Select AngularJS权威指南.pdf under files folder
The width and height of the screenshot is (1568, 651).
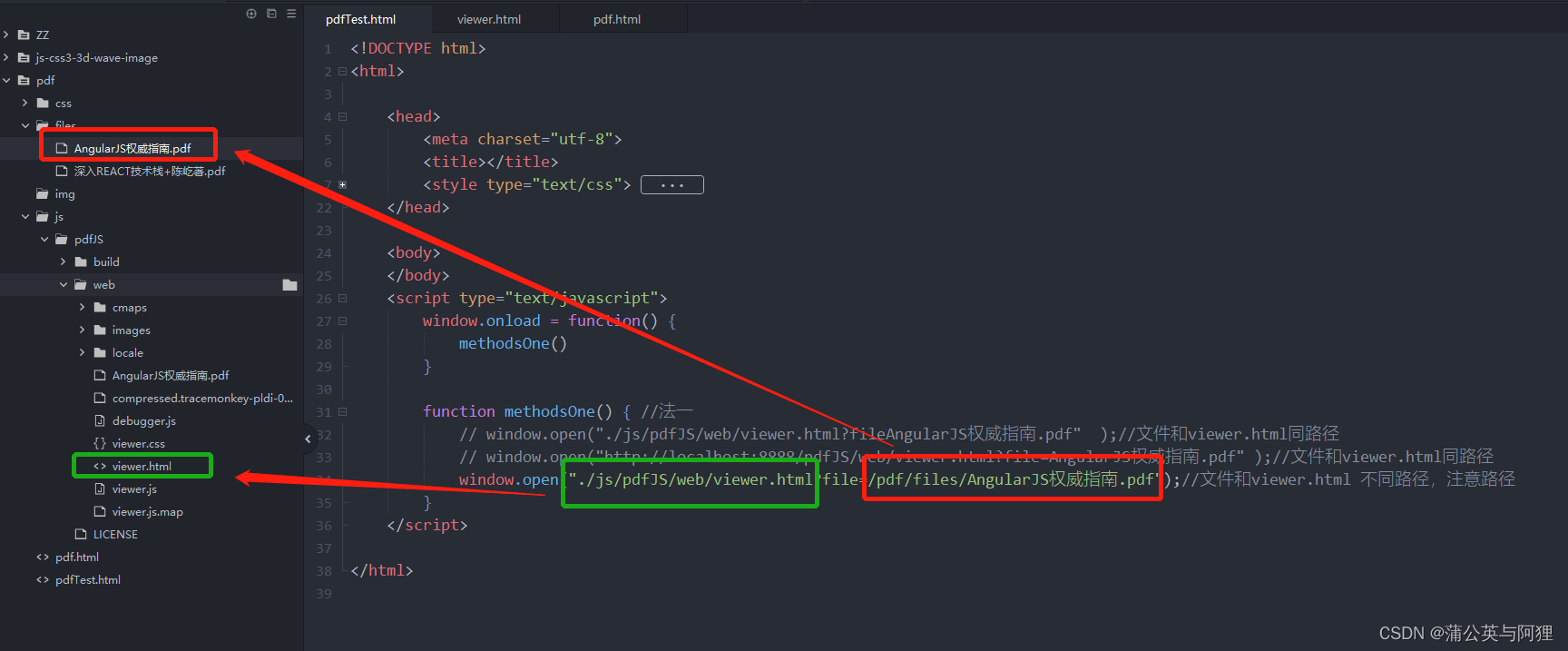coord(132,148)
